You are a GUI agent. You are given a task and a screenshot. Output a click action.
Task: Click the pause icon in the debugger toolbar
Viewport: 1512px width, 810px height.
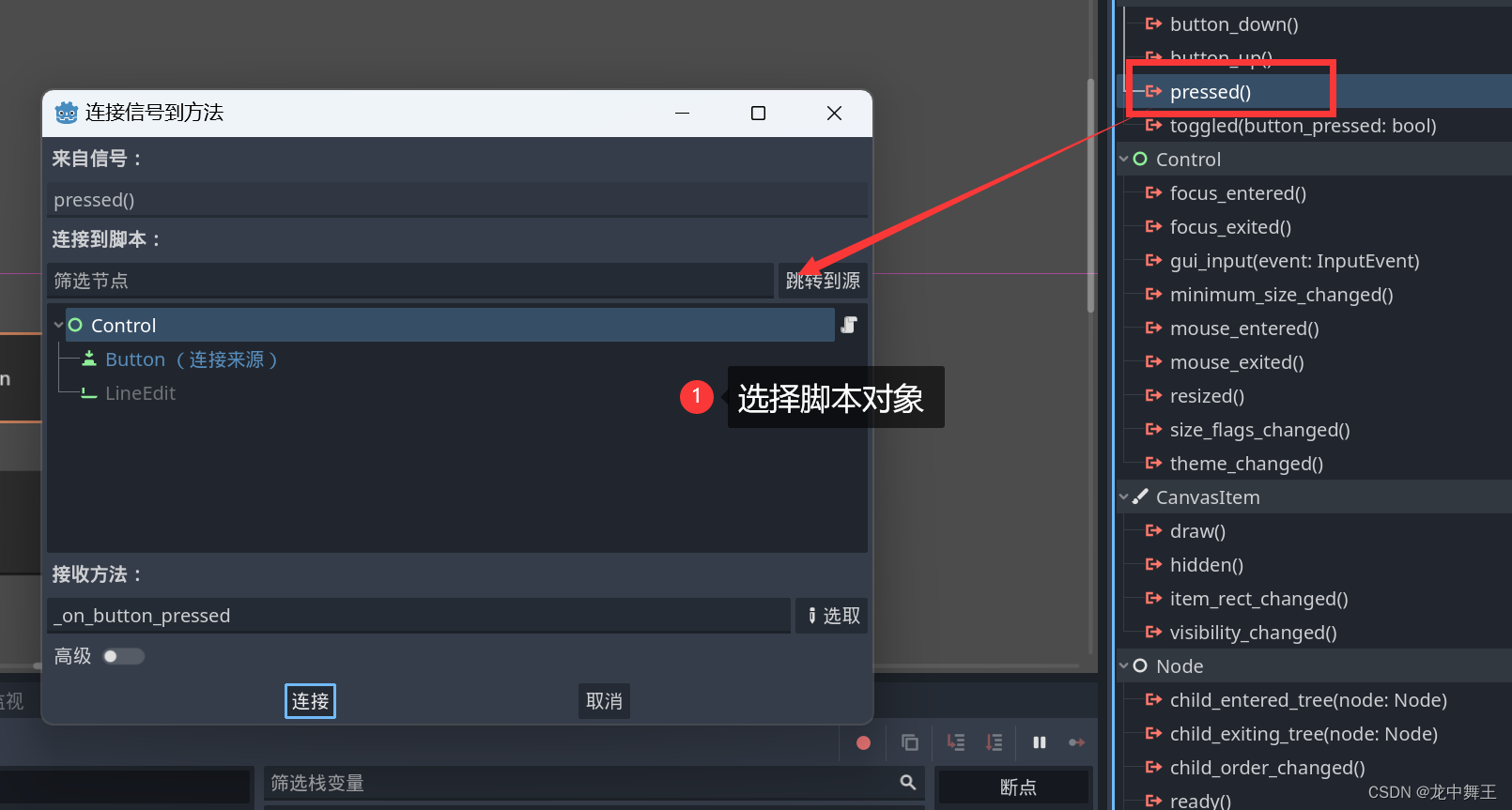pyautogui.click(x=1040, y=742)
